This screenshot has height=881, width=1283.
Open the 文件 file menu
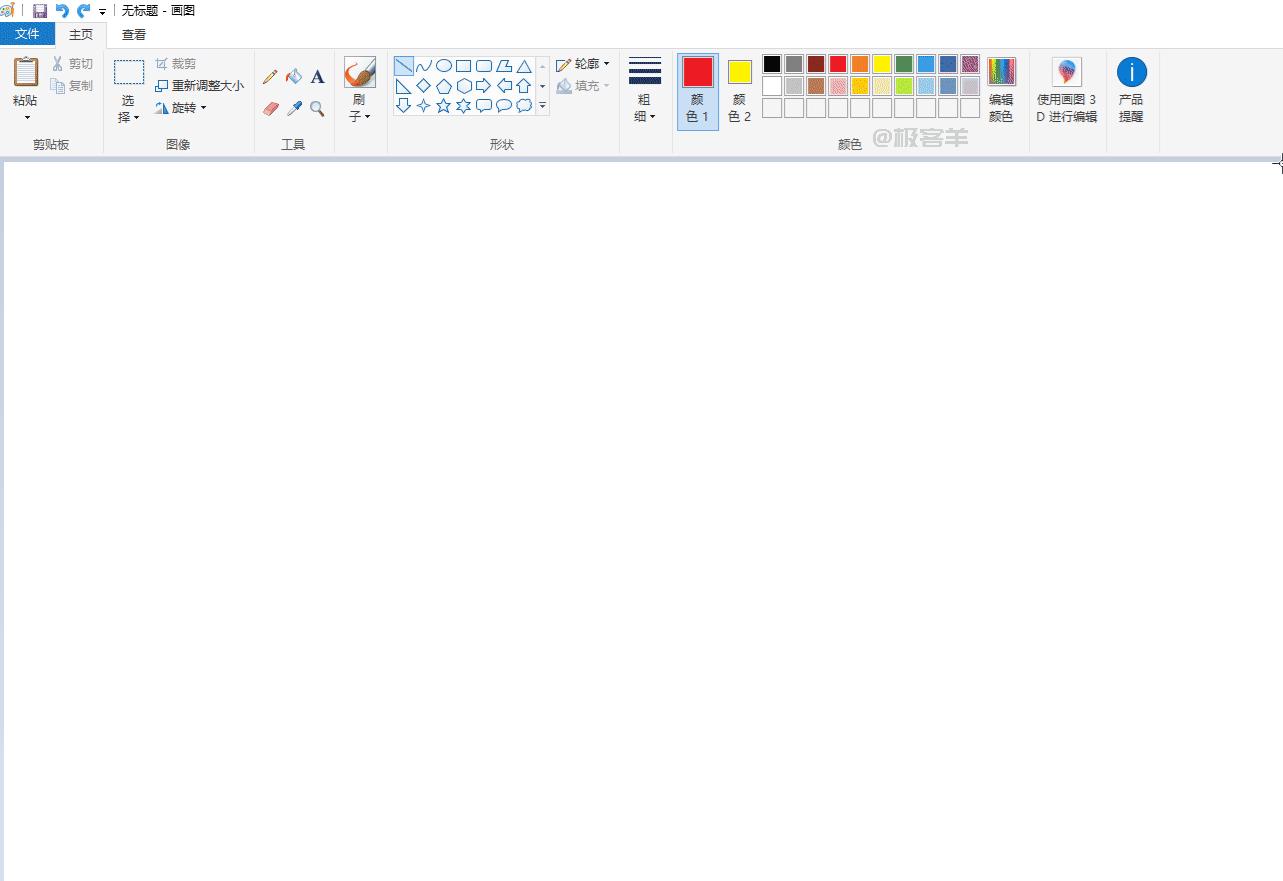coord(27,35)
